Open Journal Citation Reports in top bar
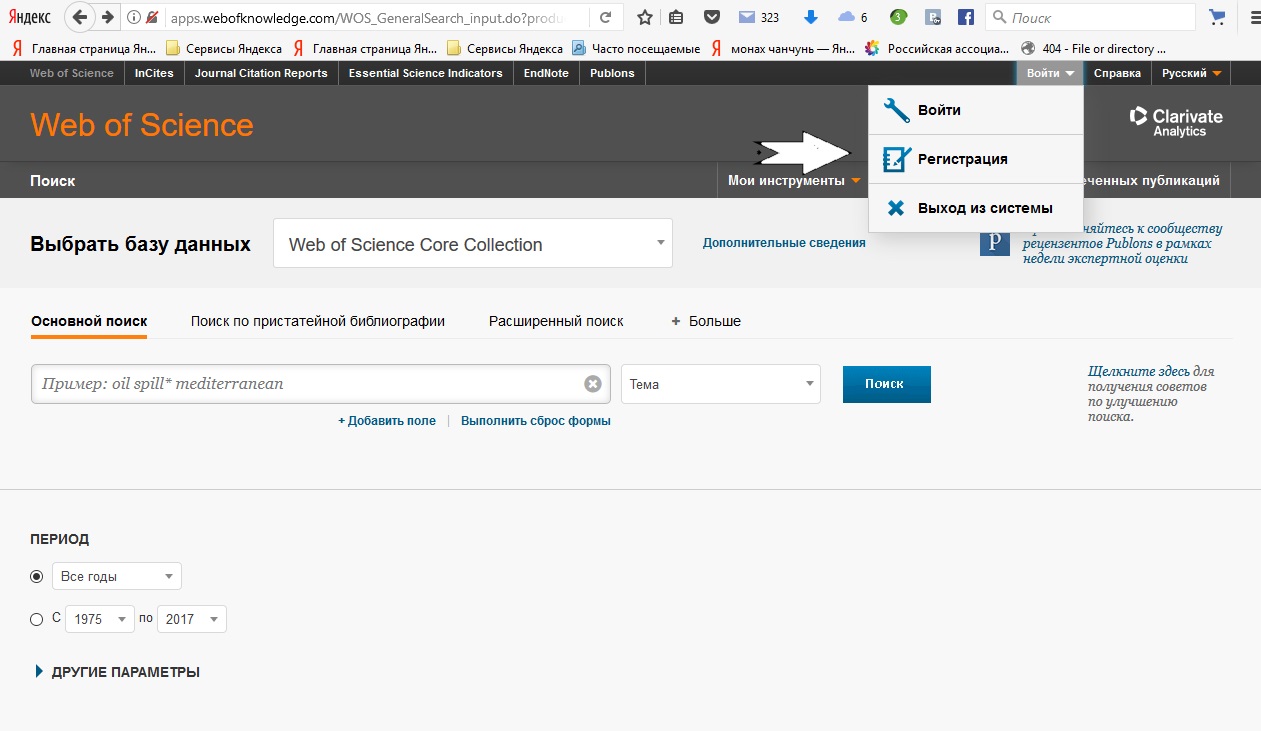Viewport: 1261px width, 731px height. coord(261,73)
